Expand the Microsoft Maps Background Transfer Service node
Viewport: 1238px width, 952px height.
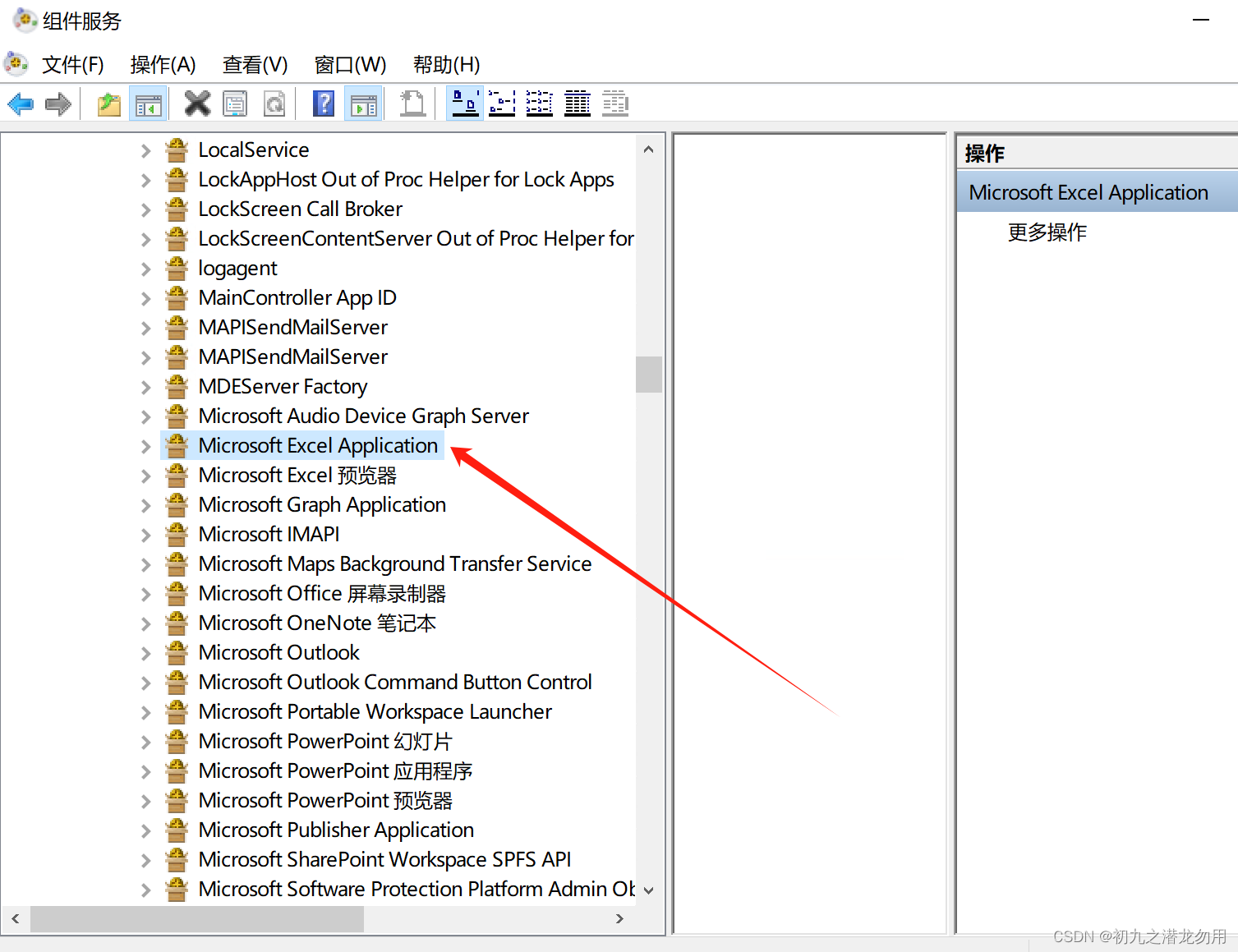[145, 564]
